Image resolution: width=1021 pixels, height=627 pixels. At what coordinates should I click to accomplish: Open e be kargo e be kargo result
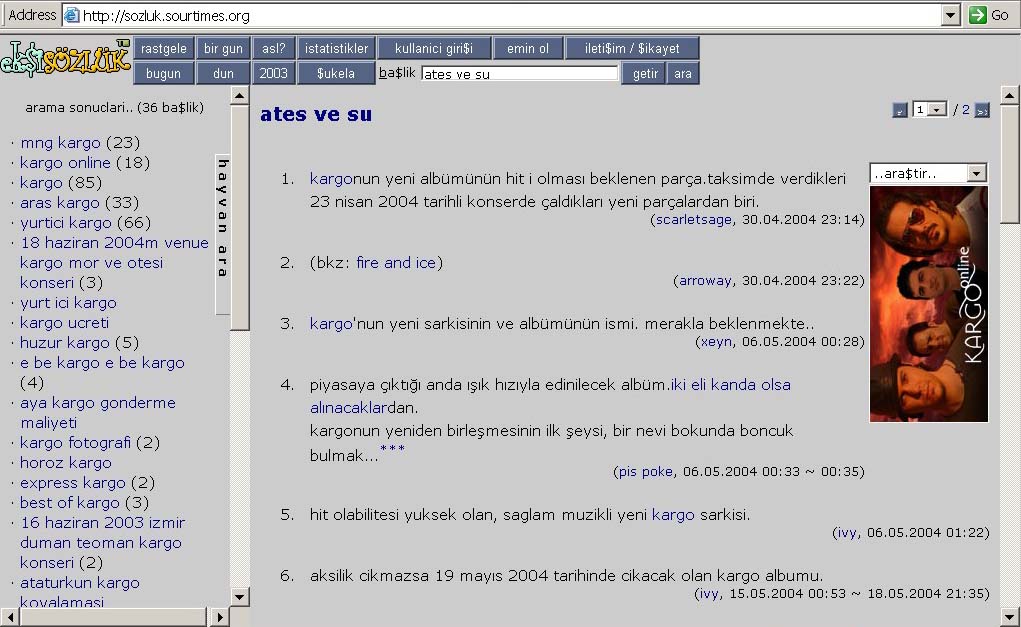[102, 363]
